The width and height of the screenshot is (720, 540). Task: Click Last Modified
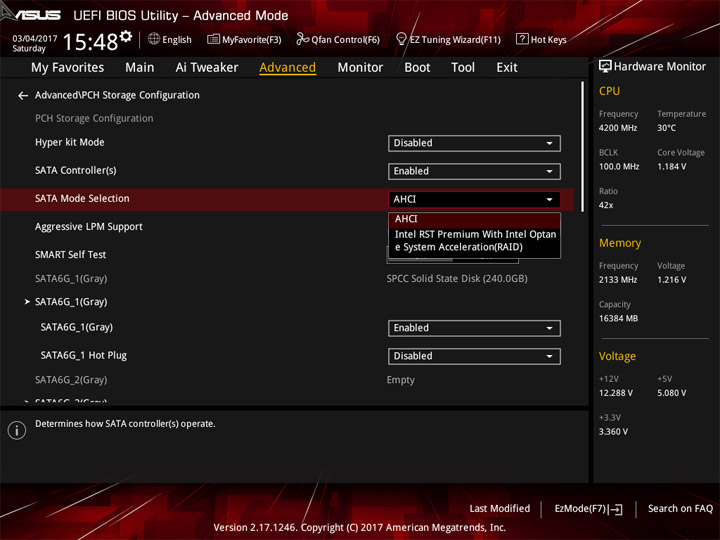pyautogui.click(x=500, y=509)
